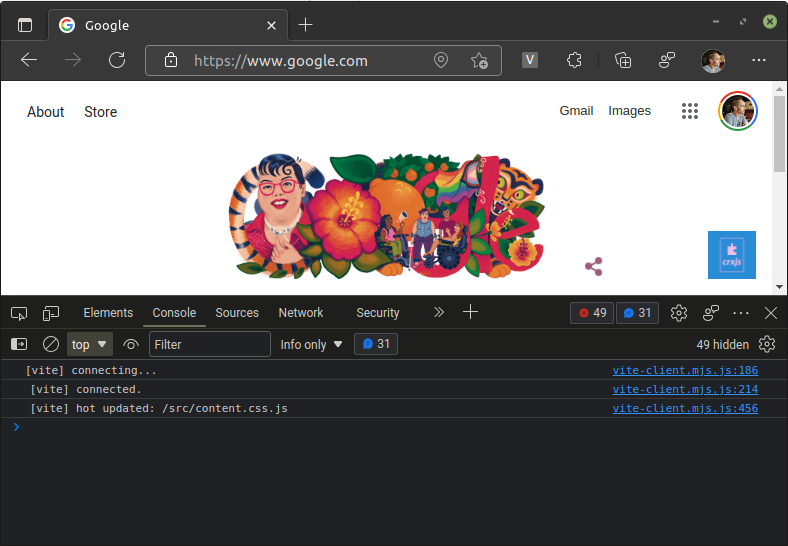Toggle the console sidebar

coord(19,344)
